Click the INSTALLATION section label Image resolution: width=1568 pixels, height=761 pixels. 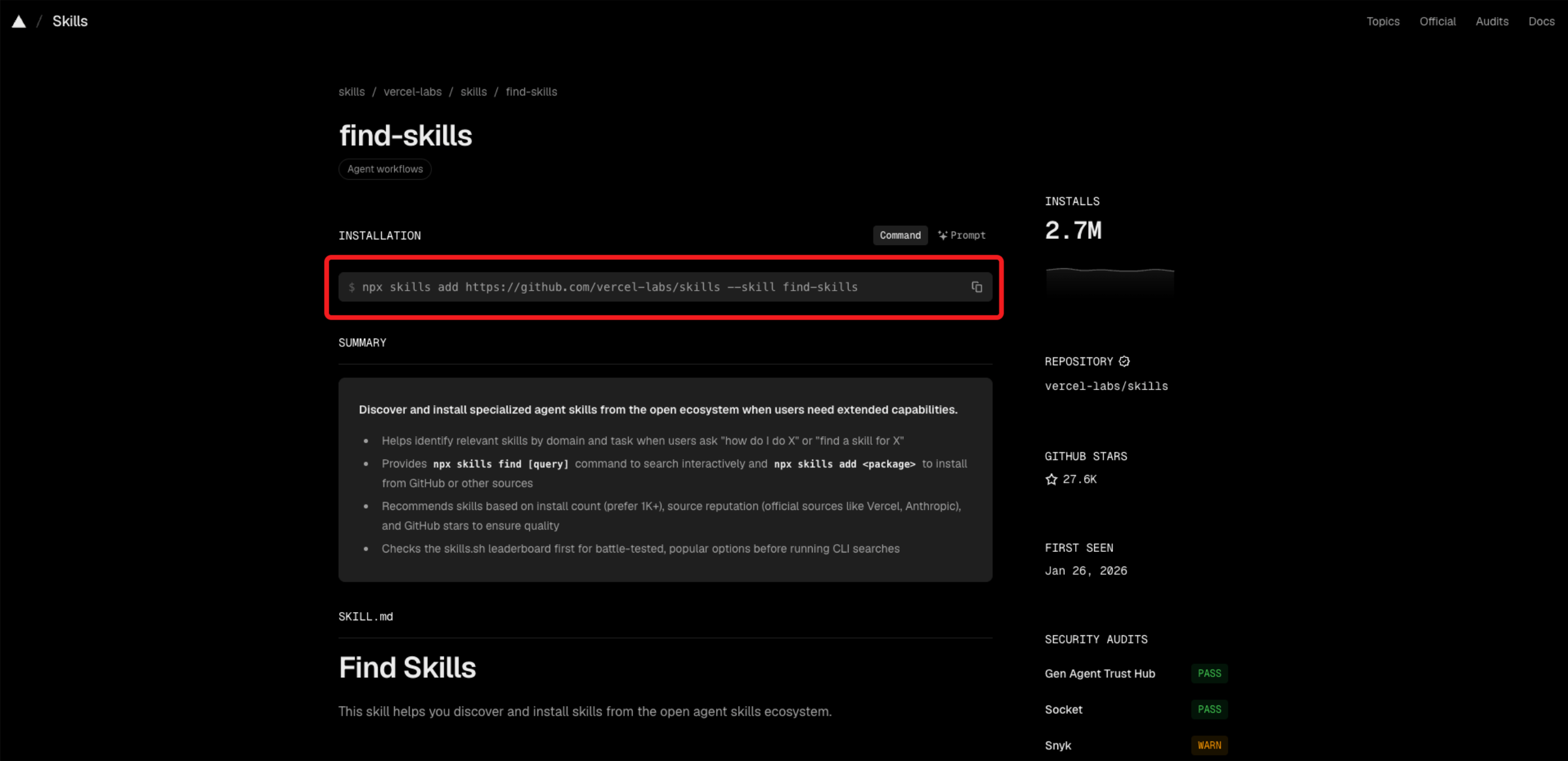(x=379, y=236)
